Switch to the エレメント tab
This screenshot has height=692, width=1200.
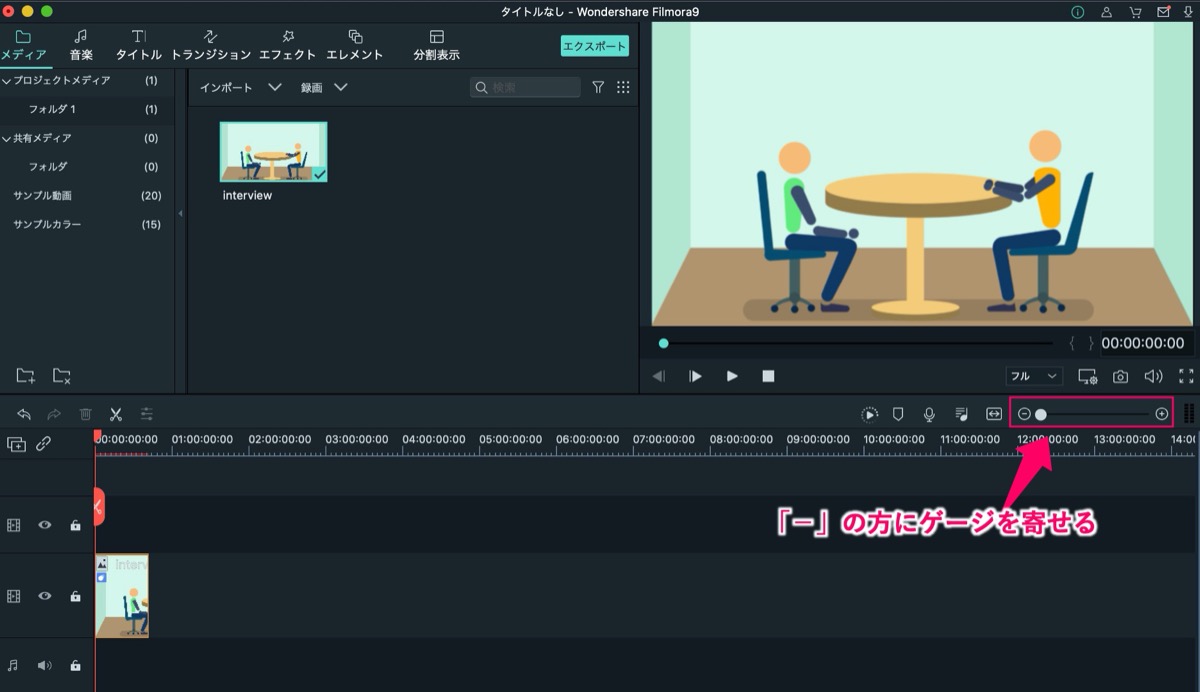(x=355, y=46)
